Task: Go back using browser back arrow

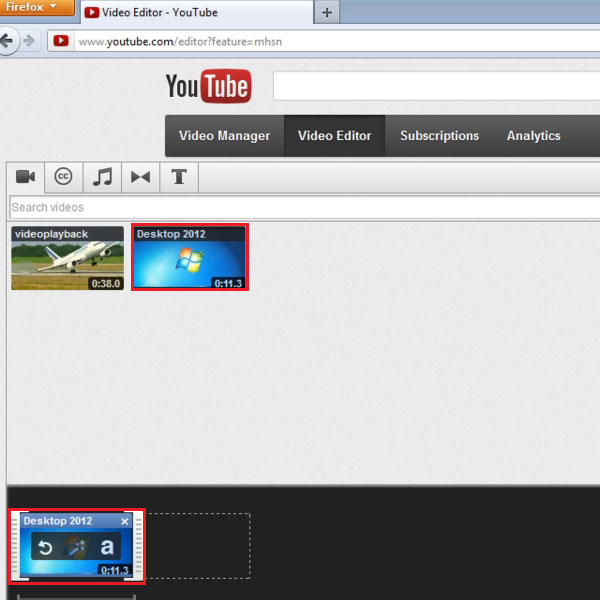Action: [x=7, y=41]
